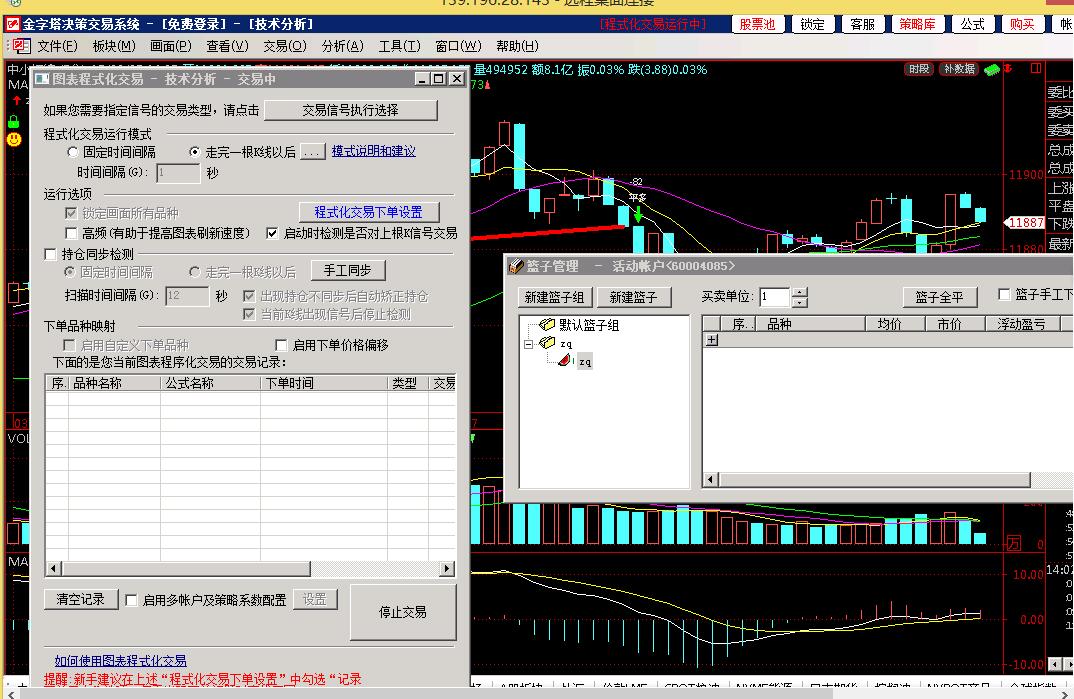Click the 购买 button in top bar
This screenshot has width=1074, height=699.
coord(1022,24)
